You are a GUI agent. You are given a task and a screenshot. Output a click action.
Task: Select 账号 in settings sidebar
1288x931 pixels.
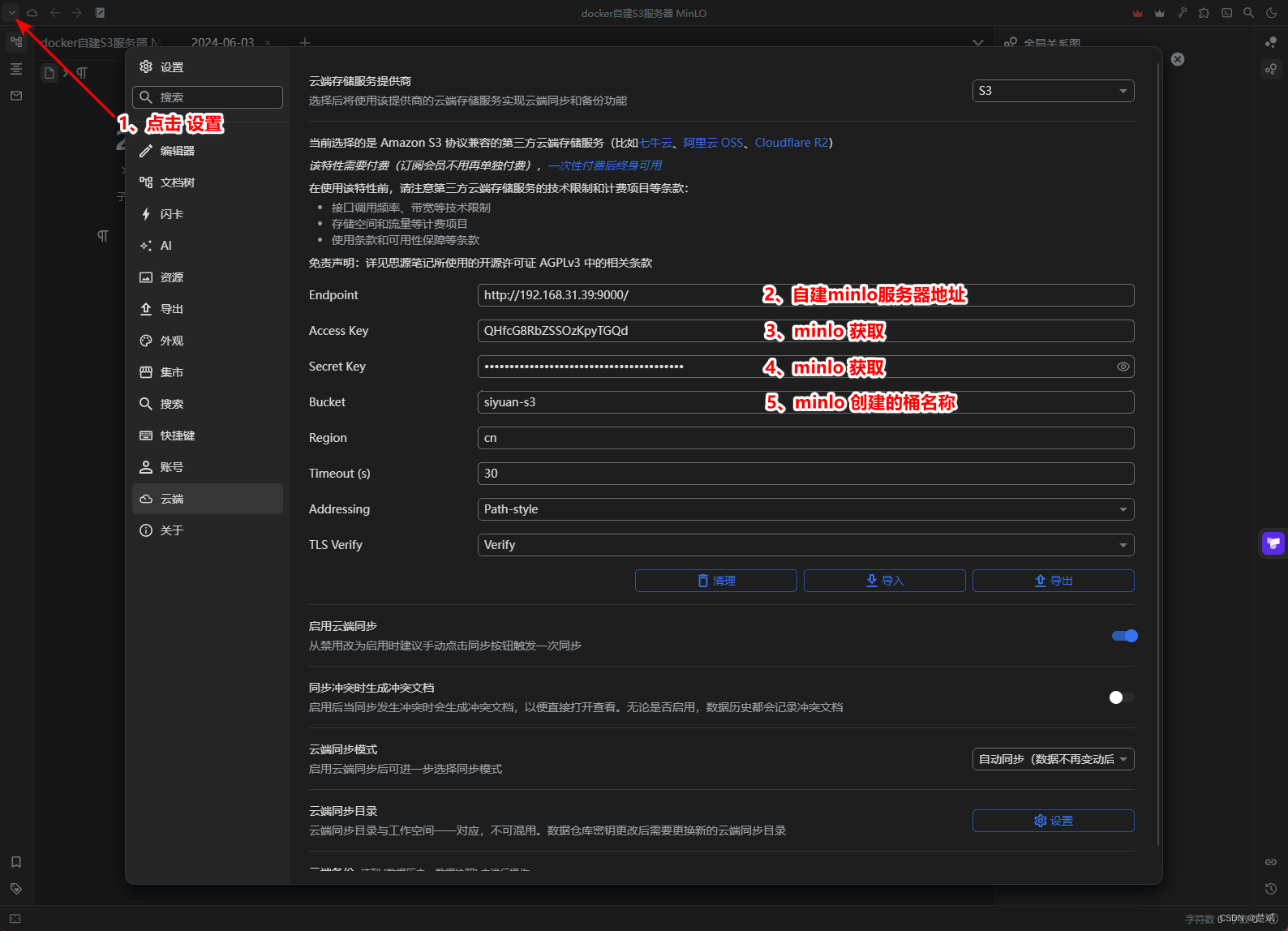pos(208,467)
